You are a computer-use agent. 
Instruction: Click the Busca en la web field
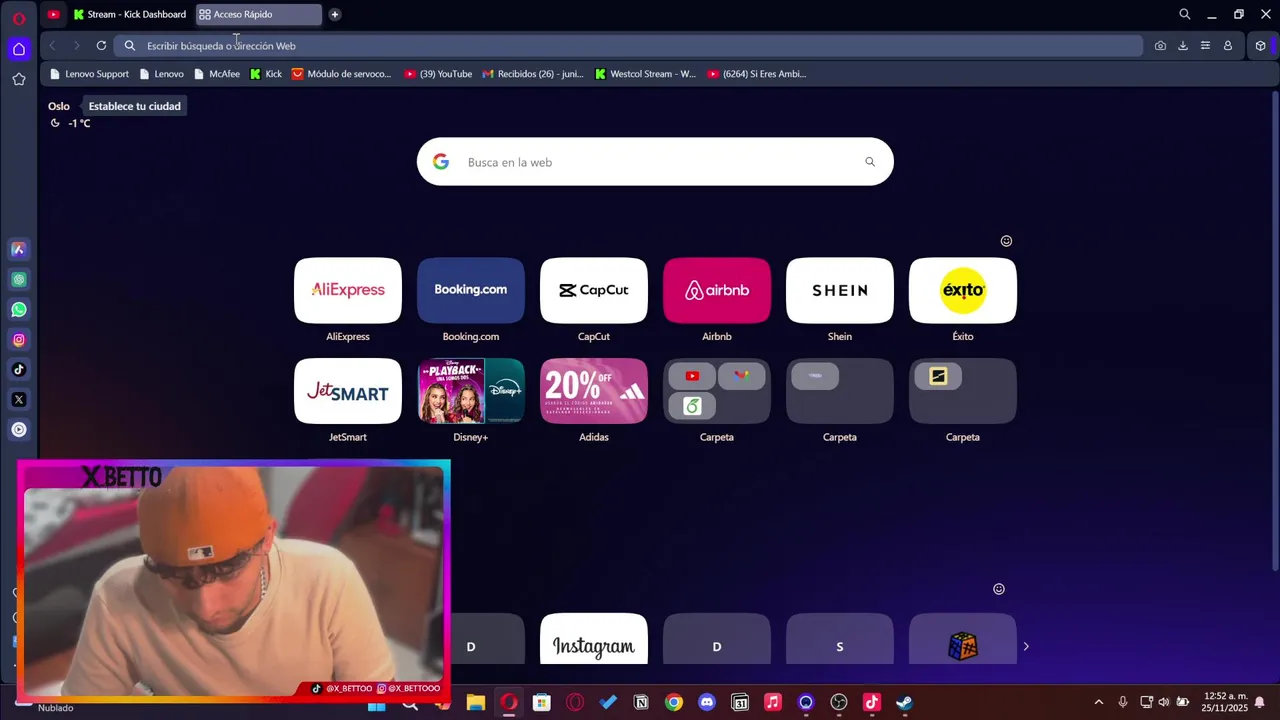tap(655, 162)
